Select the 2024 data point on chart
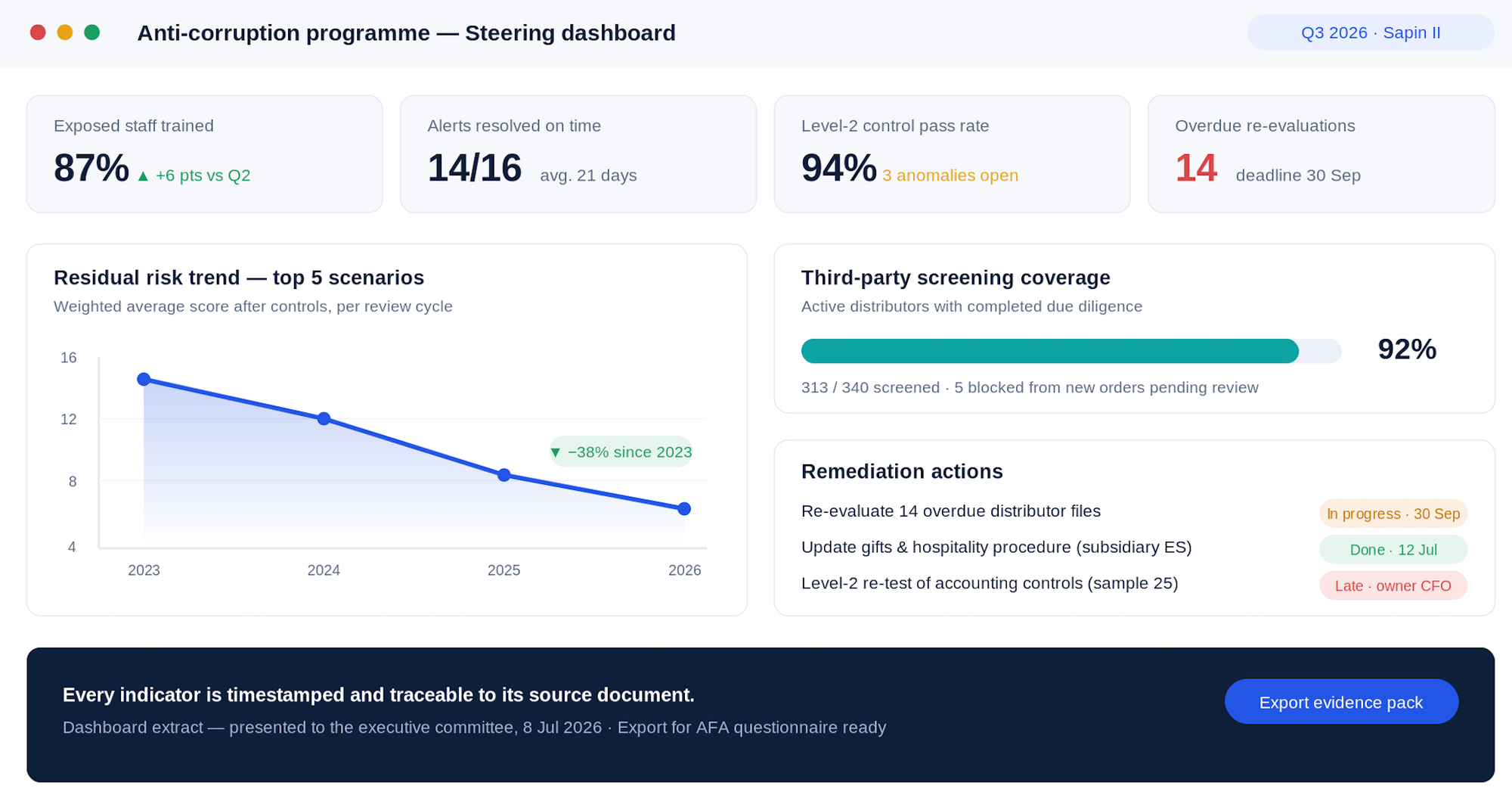 324,418
